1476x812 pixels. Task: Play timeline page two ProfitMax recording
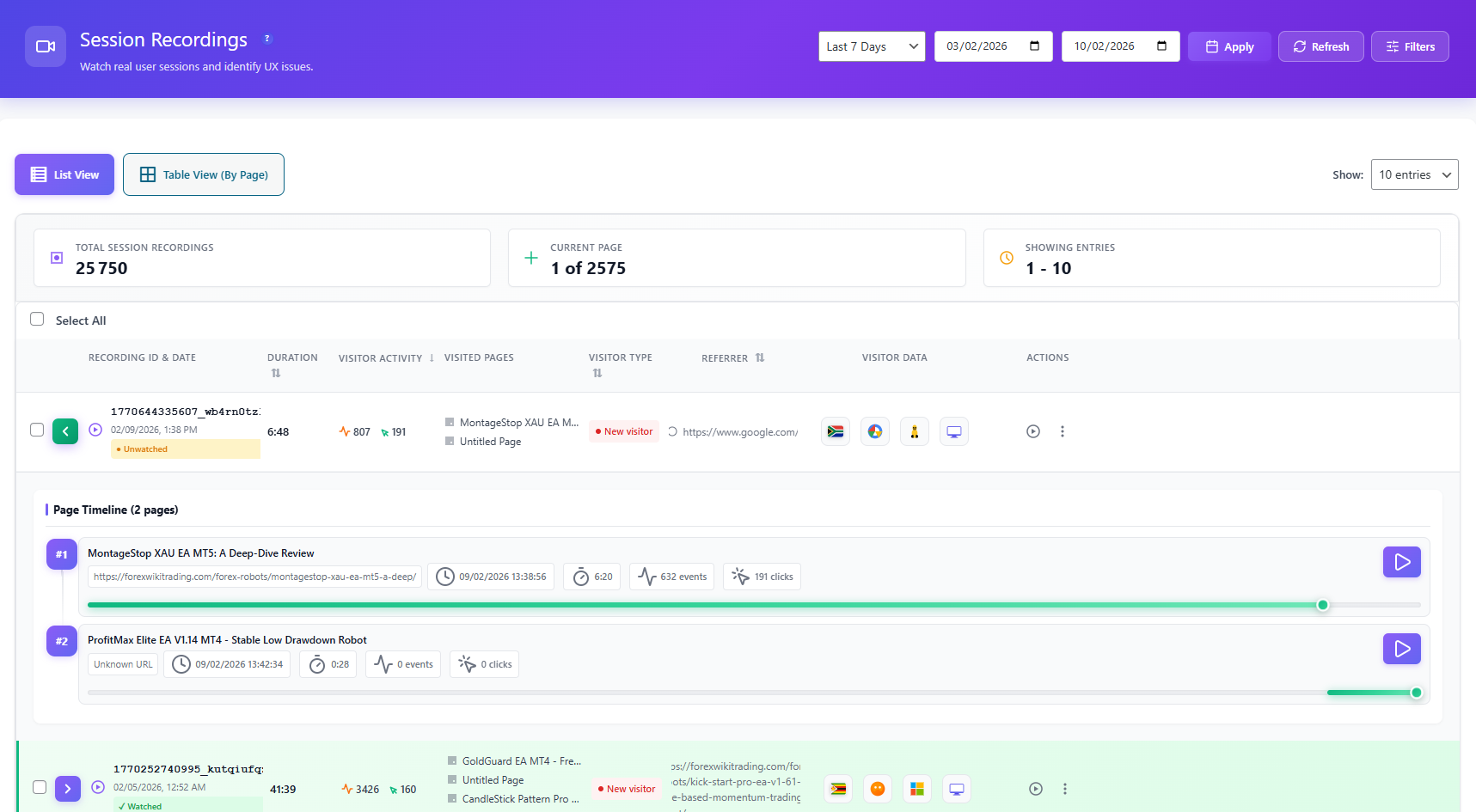coord(1401,649)
